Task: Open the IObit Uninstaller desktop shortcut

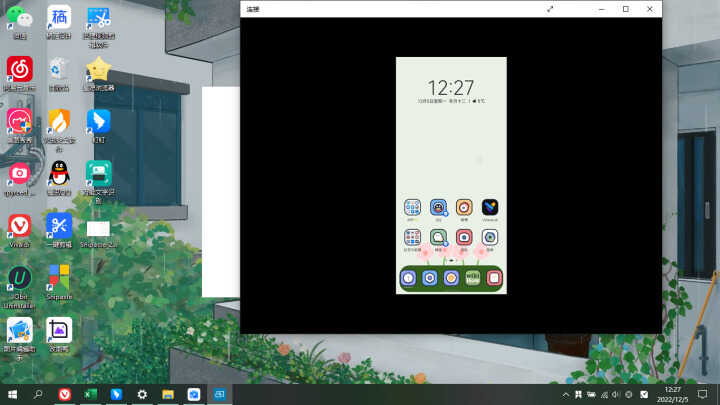Action: pyautogui.click(x=20, y=287)
